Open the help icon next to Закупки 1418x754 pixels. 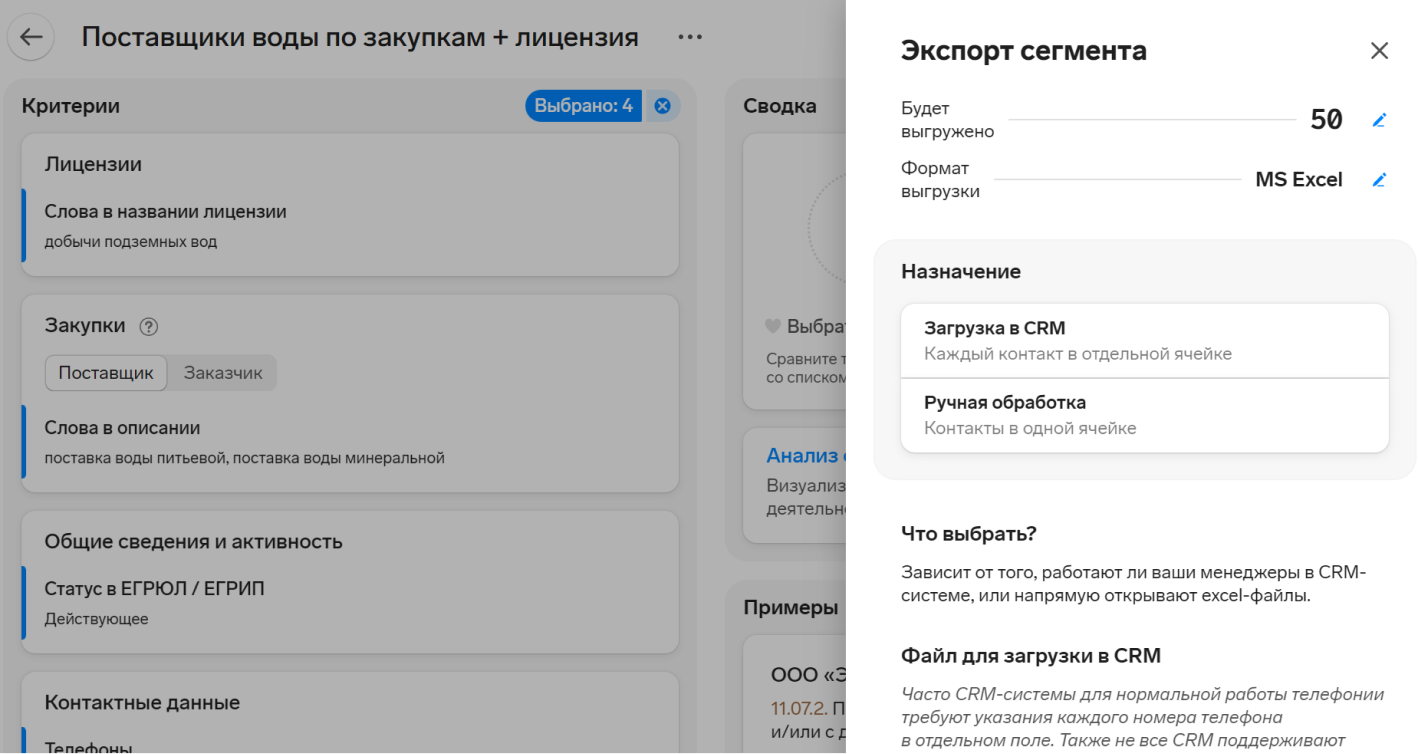[x=149, y=326]
